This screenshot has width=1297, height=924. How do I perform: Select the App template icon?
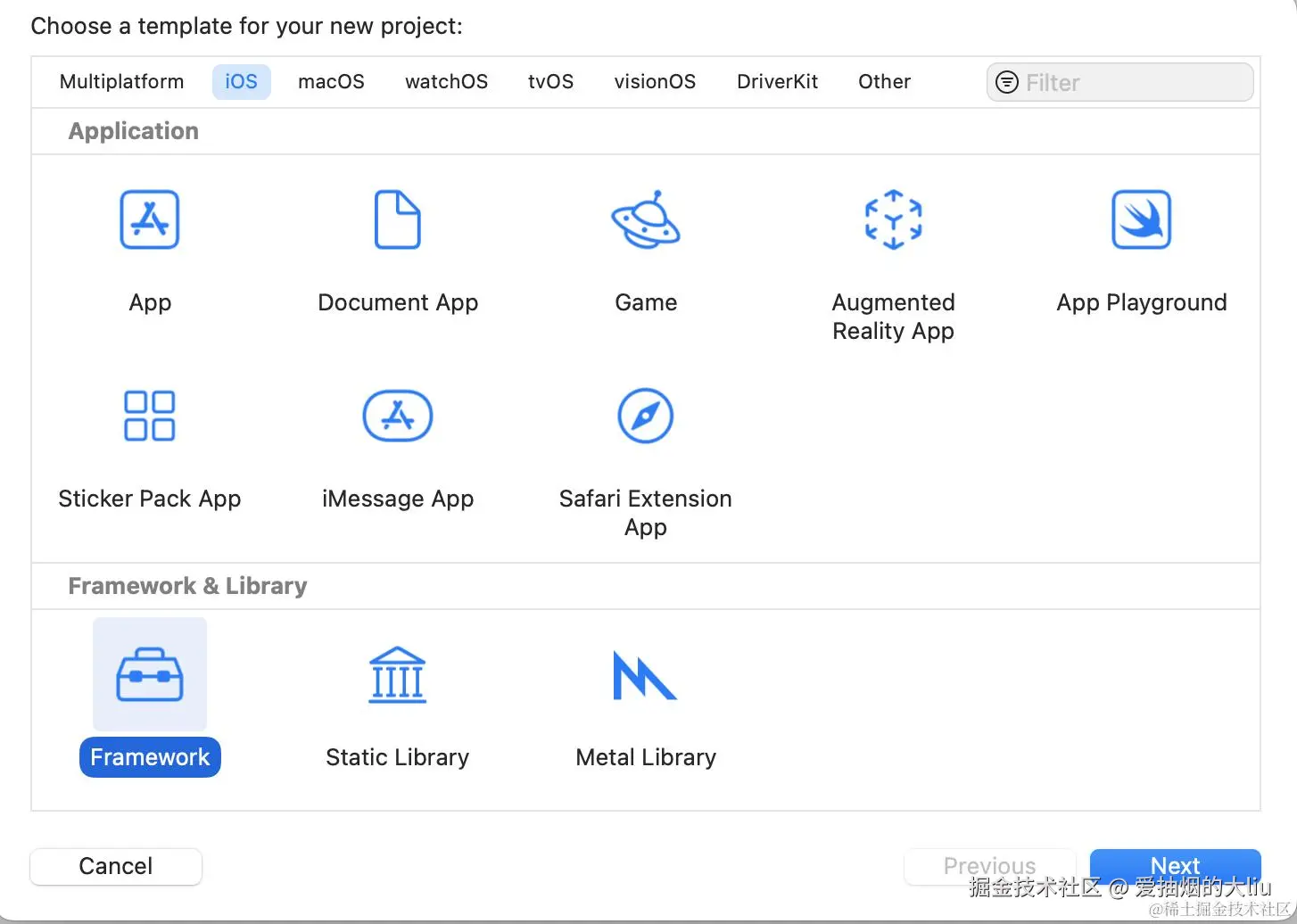pyautogui.click(x=150, y=219)
